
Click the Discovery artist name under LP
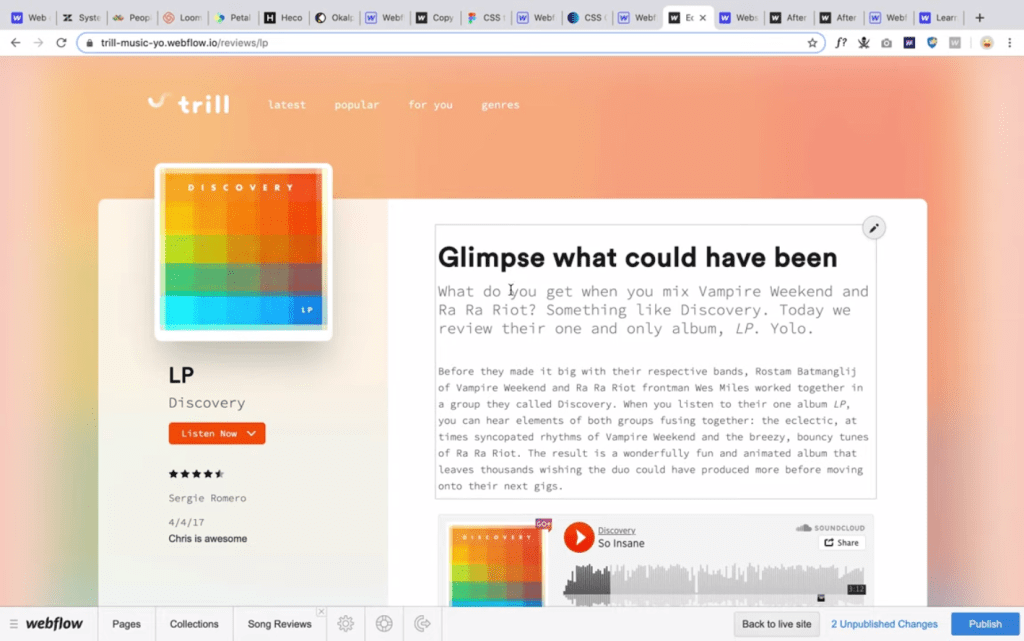point(206,403)
